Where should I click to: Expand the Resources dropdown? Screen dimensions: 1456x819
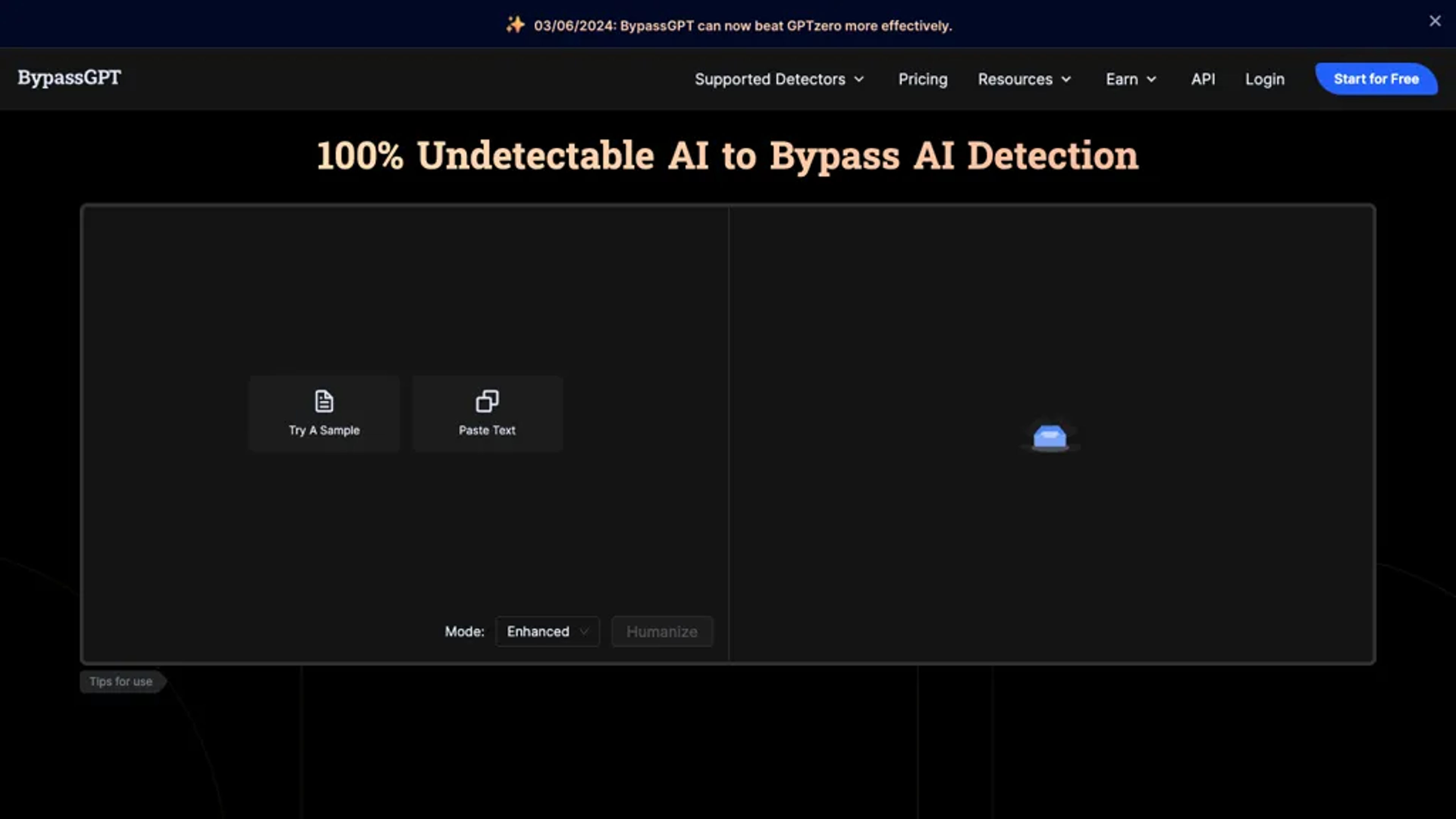(1025, 79)
